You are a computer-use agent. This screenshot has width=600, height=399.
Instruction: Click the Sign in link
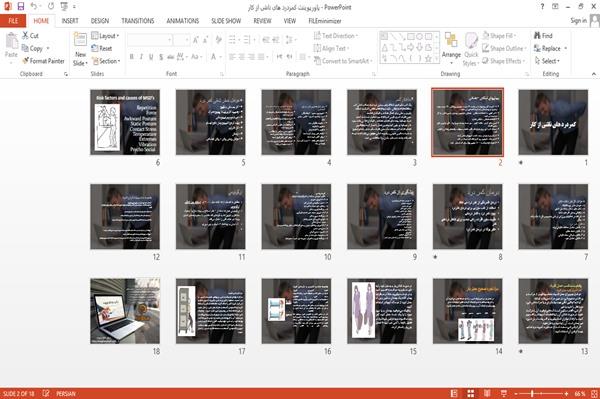578,20
